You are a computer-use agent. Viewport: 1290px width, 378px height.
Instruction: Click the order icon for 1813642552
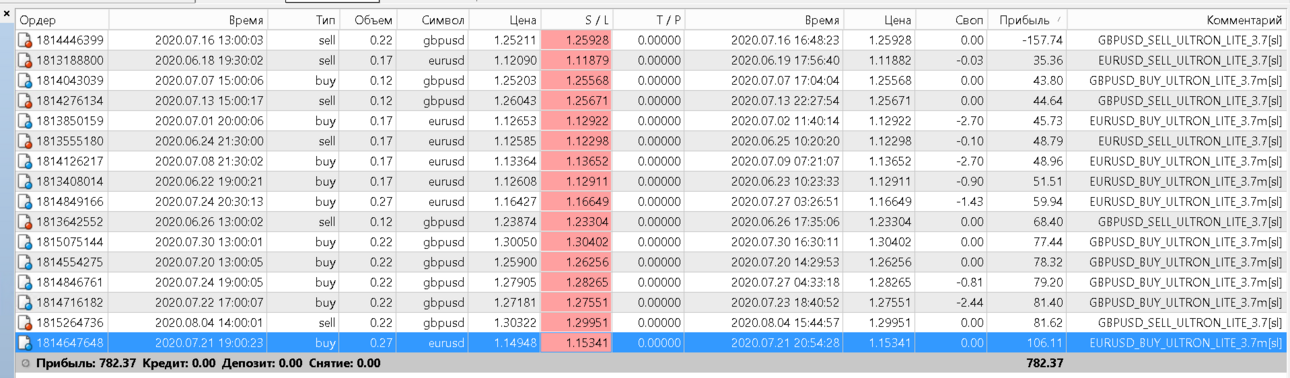point(26,222)
